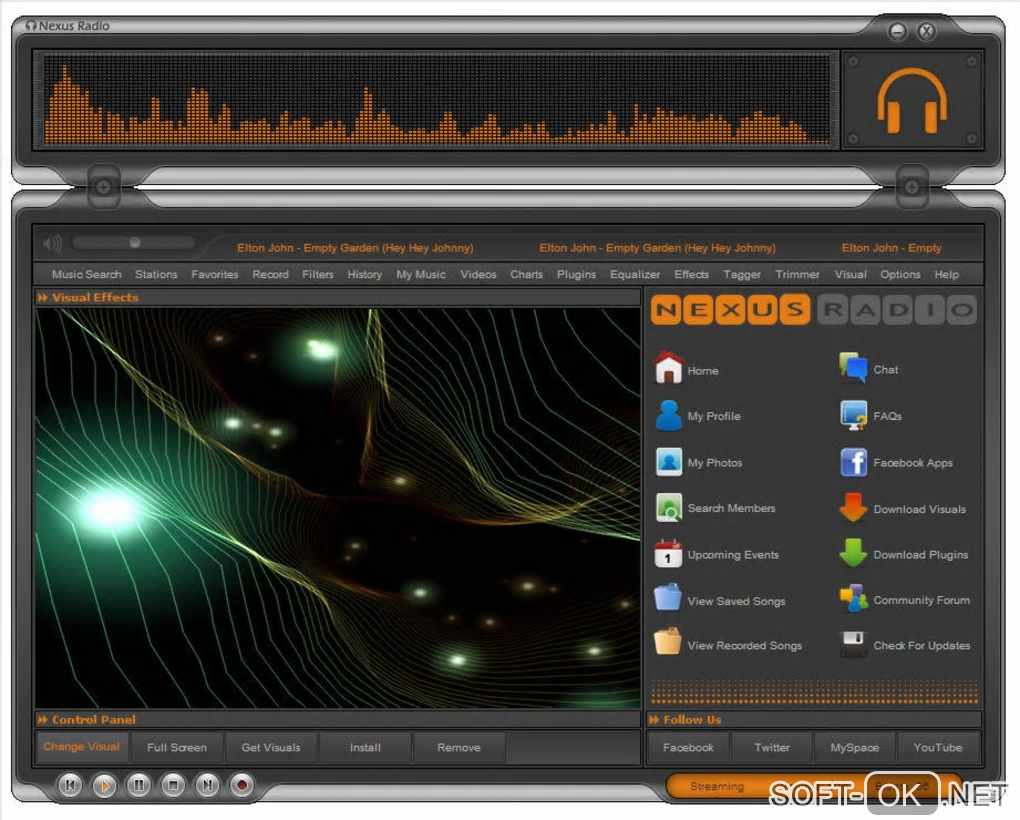Click the Facebook Apps icon
The width and height of the screenshot is (1020, 820).
pos(853,462)
